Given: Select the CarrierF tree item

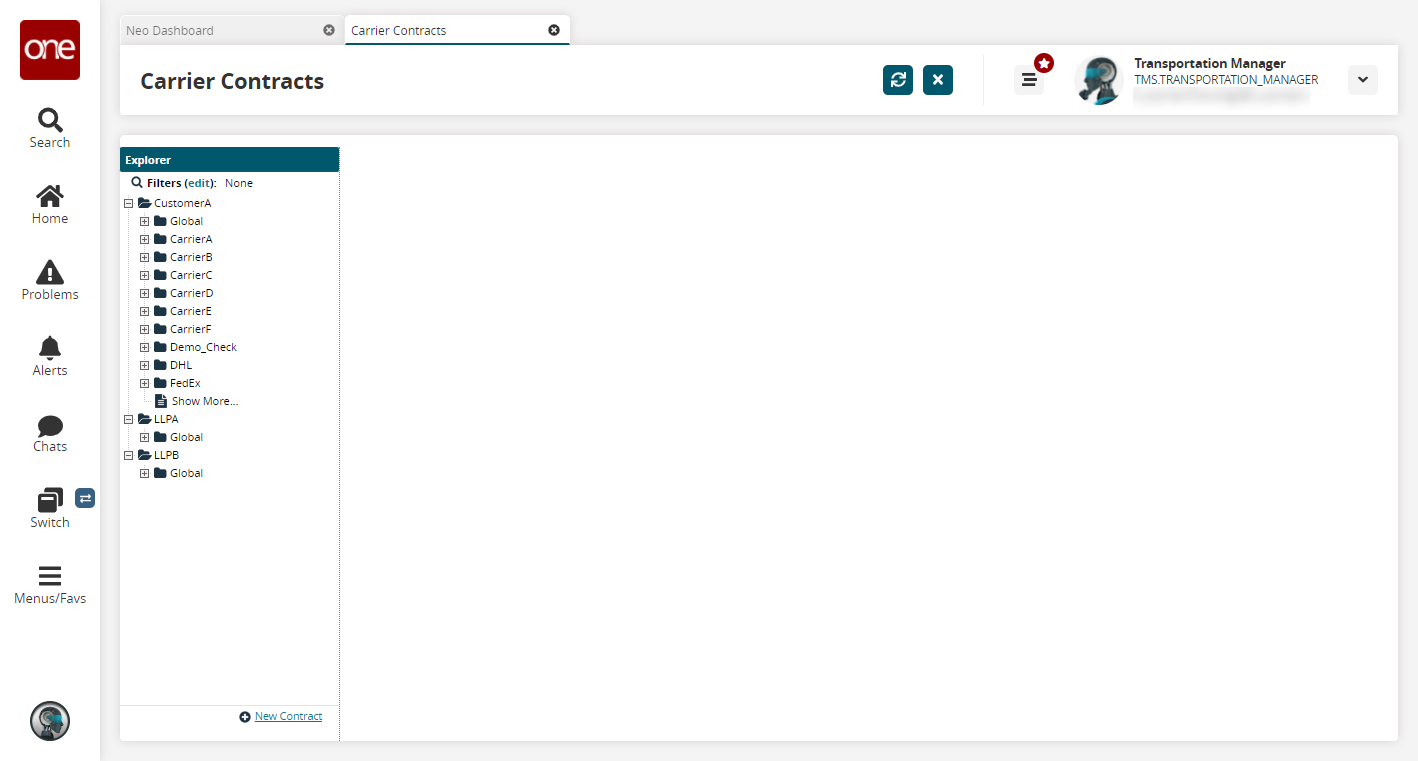Looking at the screenshot, I should 191,329.
